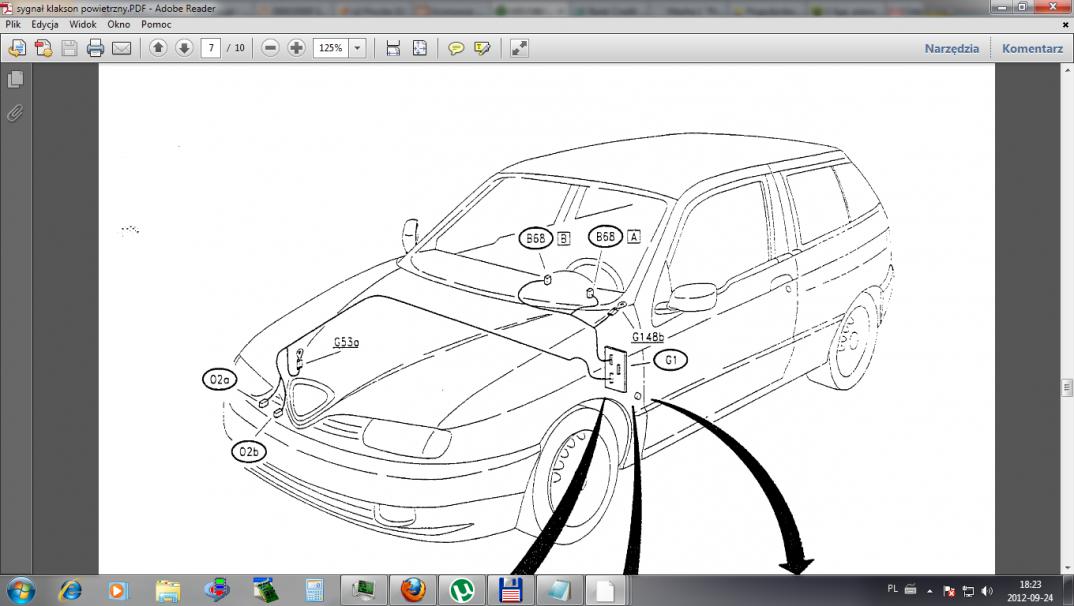Open the Narzędzia pane
The height and width of the screenshot is (606, 1074).
pos(951,48)
